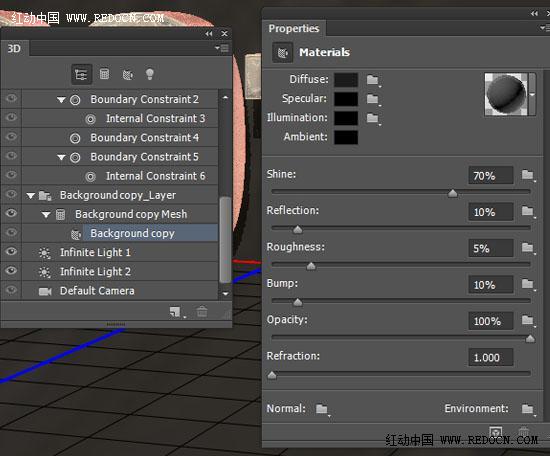Hide Infinite Light 1 visibility
550x456 pixels.
pyautogui.click(x=11, y=252)
